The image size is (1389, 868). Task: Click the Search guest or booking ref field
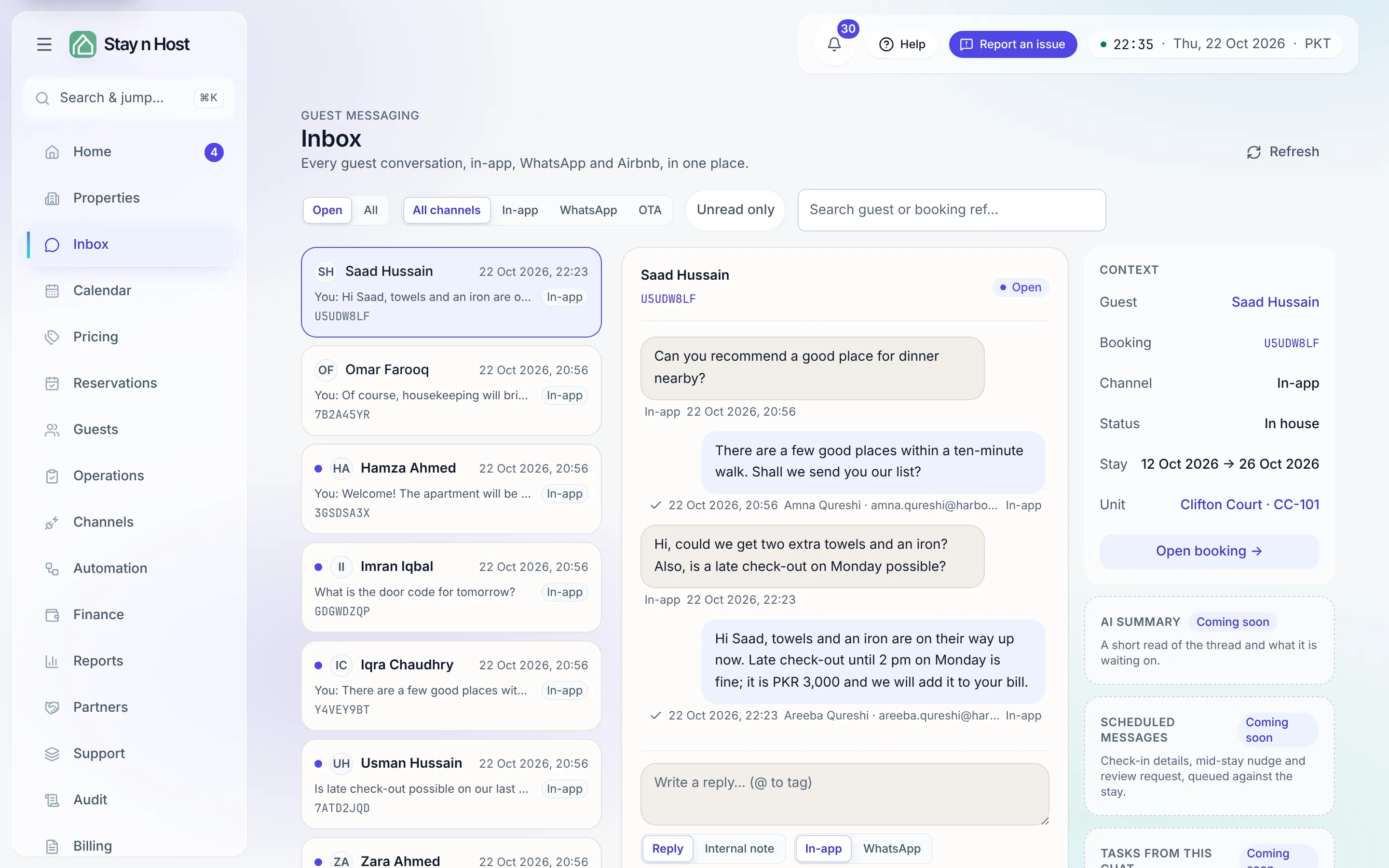[x=952, y=210]
